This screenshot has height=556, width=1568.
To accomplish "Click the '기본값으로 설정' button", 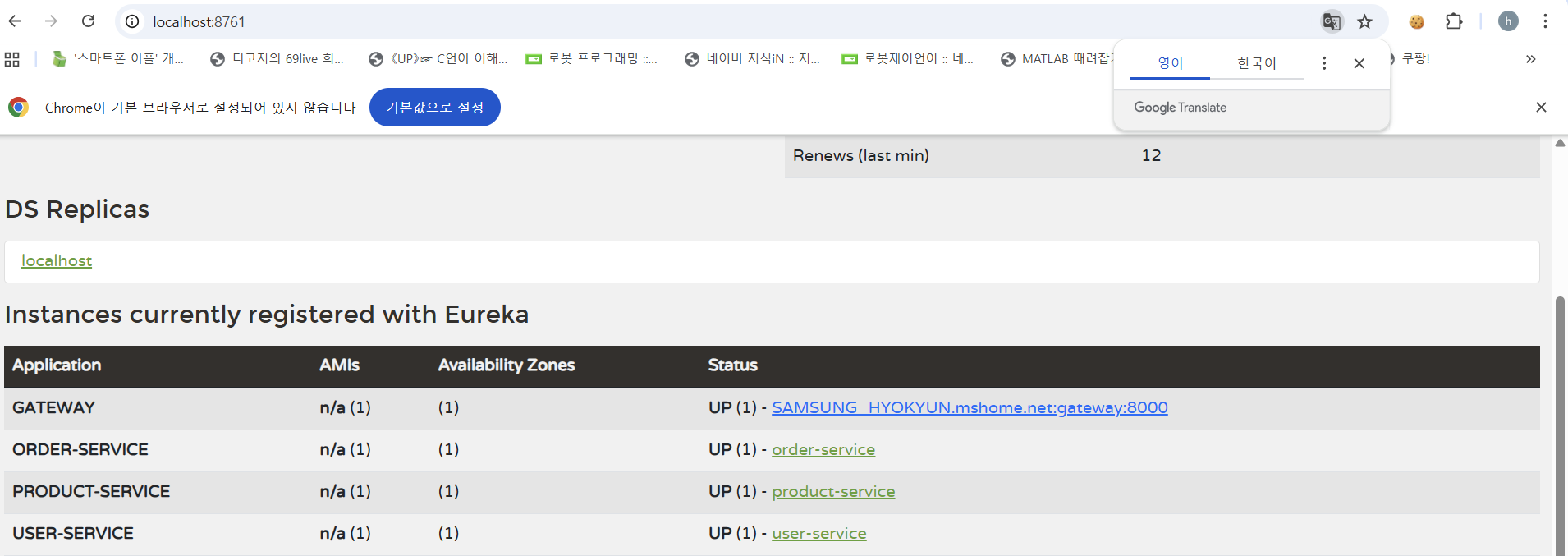I will point(435,108).
